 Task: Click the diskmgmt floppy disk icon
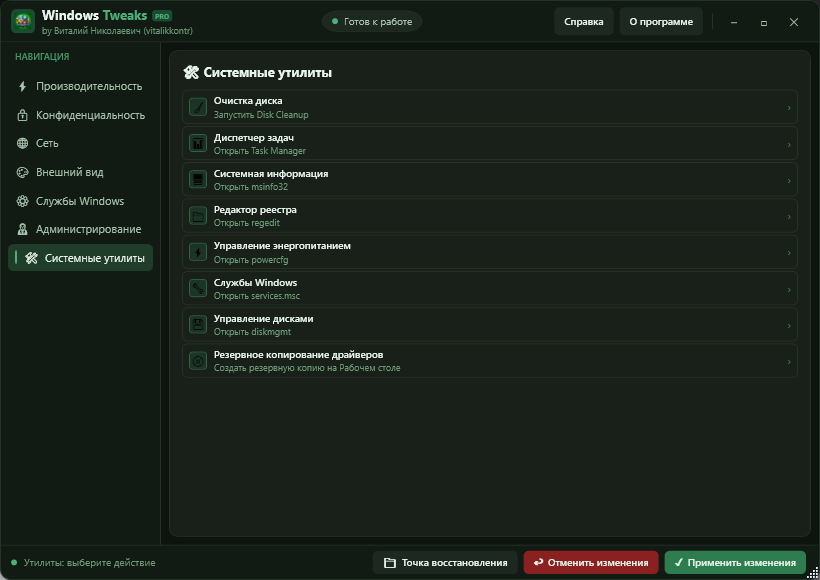pyautogui.click(x=198, y=325)
